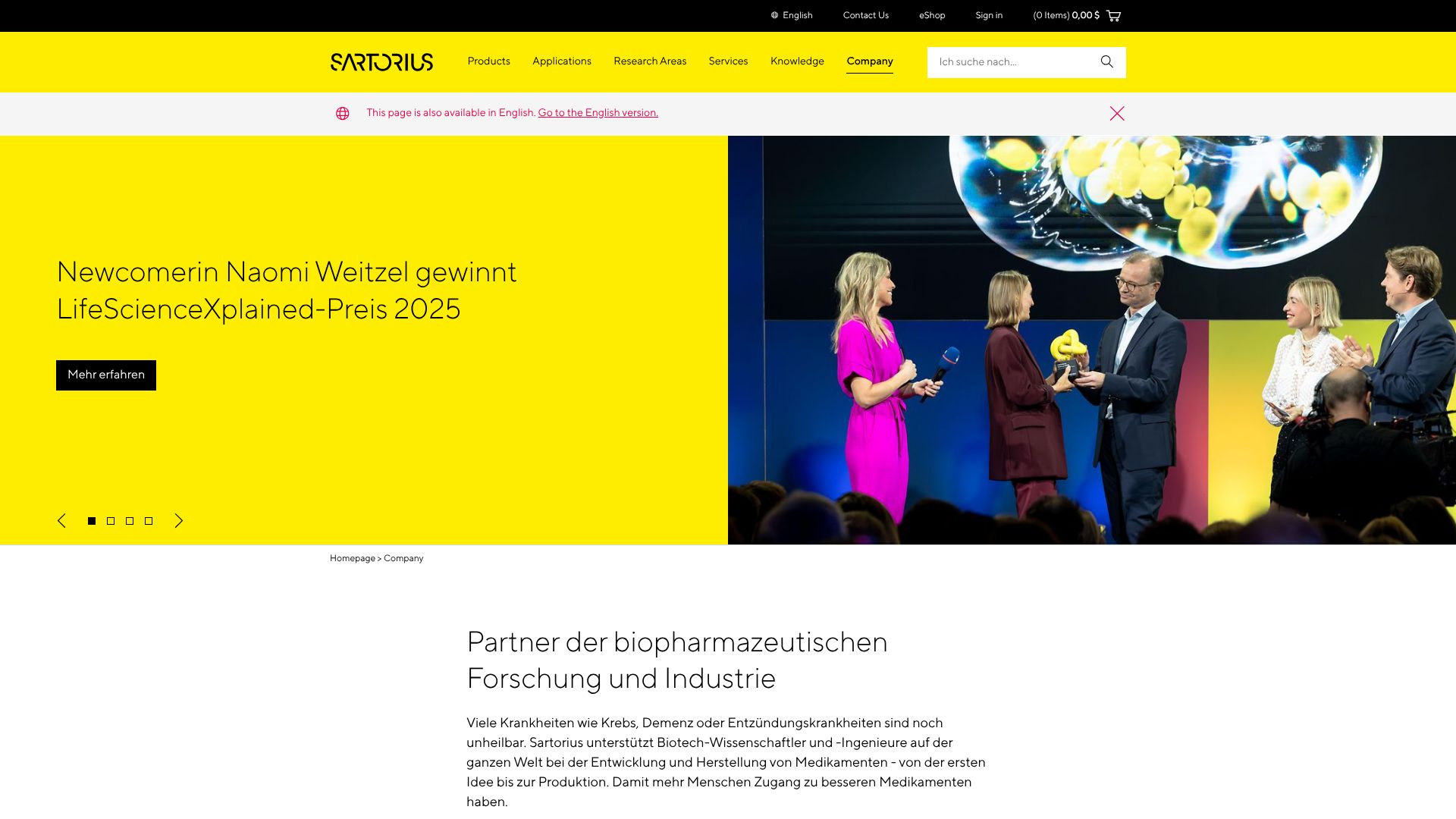
Task: Select the first carousel slide indicator
Action: [92, 521]
